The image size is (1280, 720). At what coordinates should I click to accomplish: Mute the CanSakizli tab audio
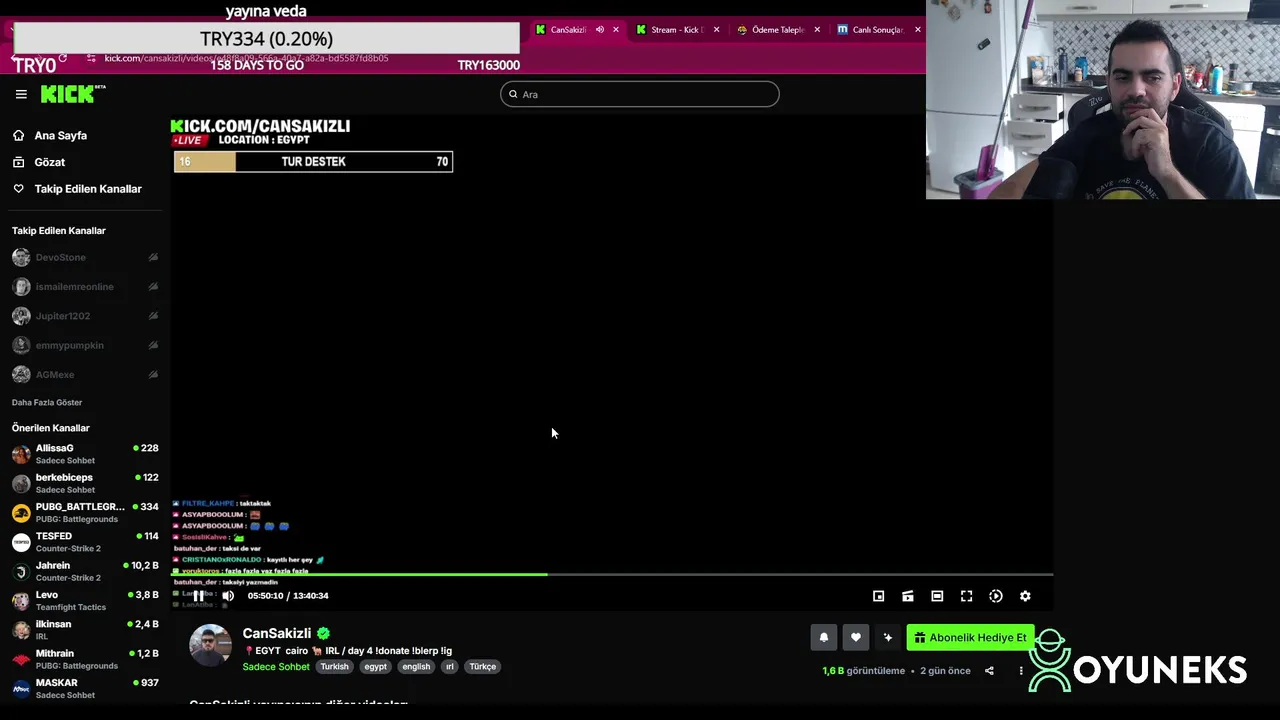(x=600, y=30)
